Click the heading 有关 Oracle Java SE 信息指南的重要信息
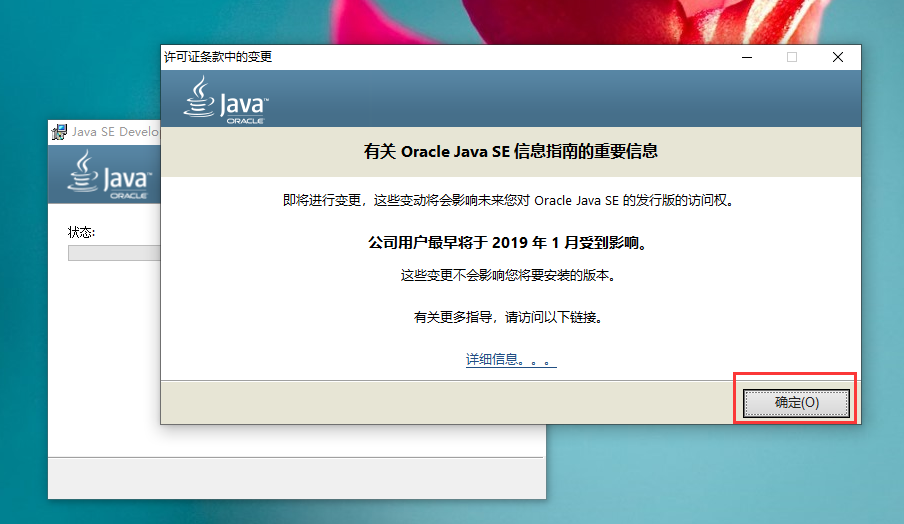904x524 pixels. pyautogui.click(x=511, y=152)
